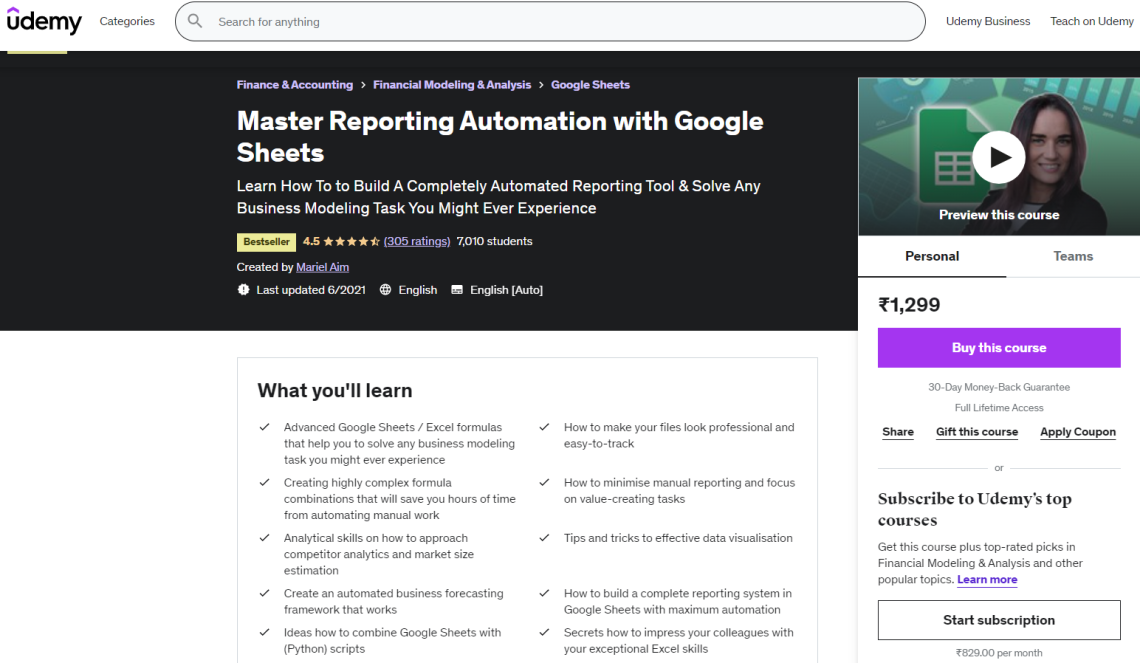Go to Google Sheets breadcrumb
The image size is (1140, 663).
pos(590,84)
